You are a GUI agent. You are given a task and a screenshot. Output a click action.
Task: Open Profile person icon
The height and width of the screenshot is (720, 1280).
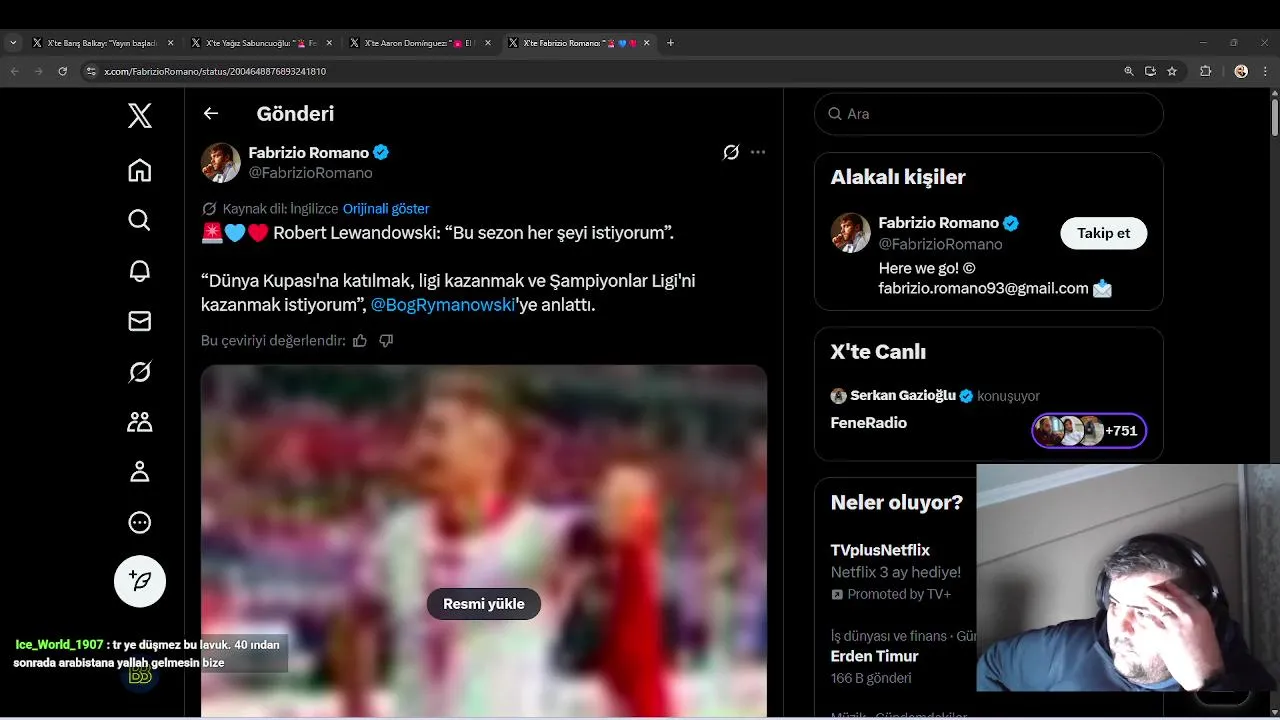pyautogui.click(x=140, y=472)
